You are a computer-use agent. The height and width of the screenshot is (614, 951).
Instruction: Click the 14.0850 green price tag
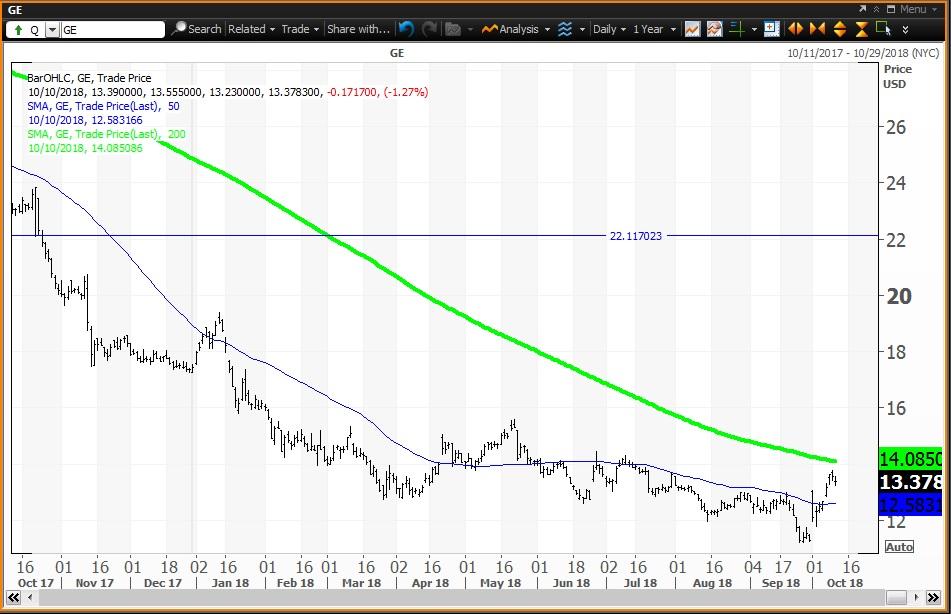(910, 459)
